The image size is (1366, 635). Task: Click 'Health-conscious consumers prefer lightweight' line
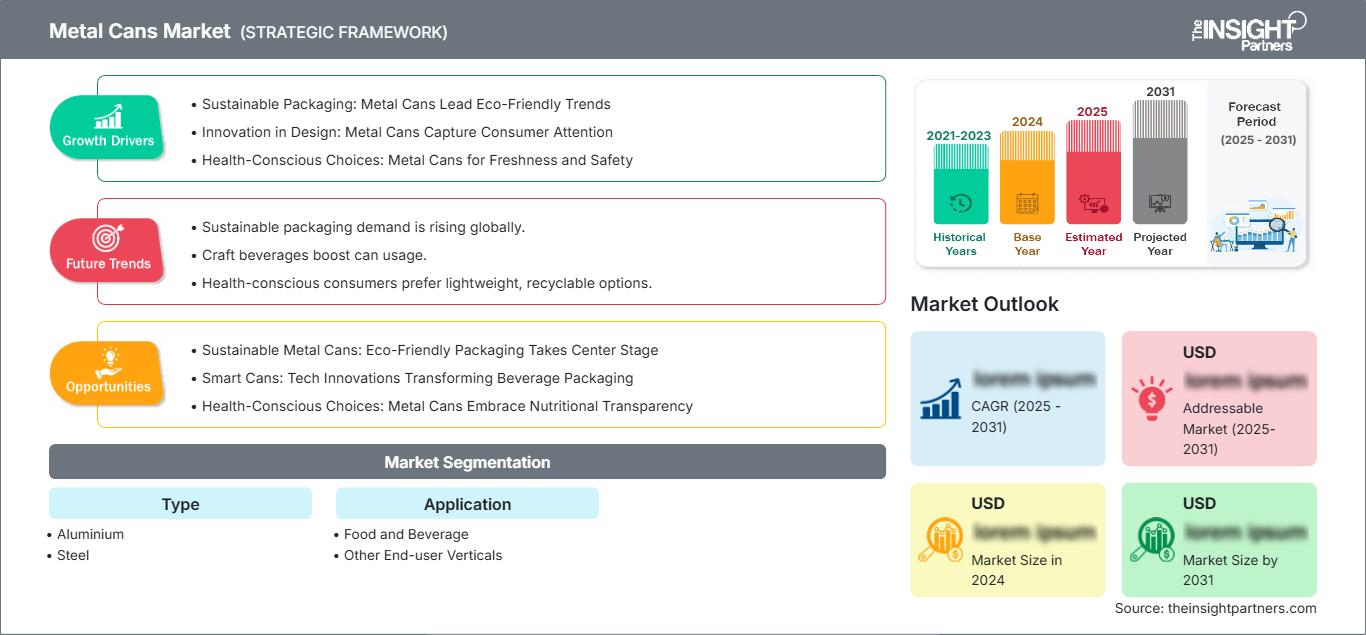coord(427,283)
